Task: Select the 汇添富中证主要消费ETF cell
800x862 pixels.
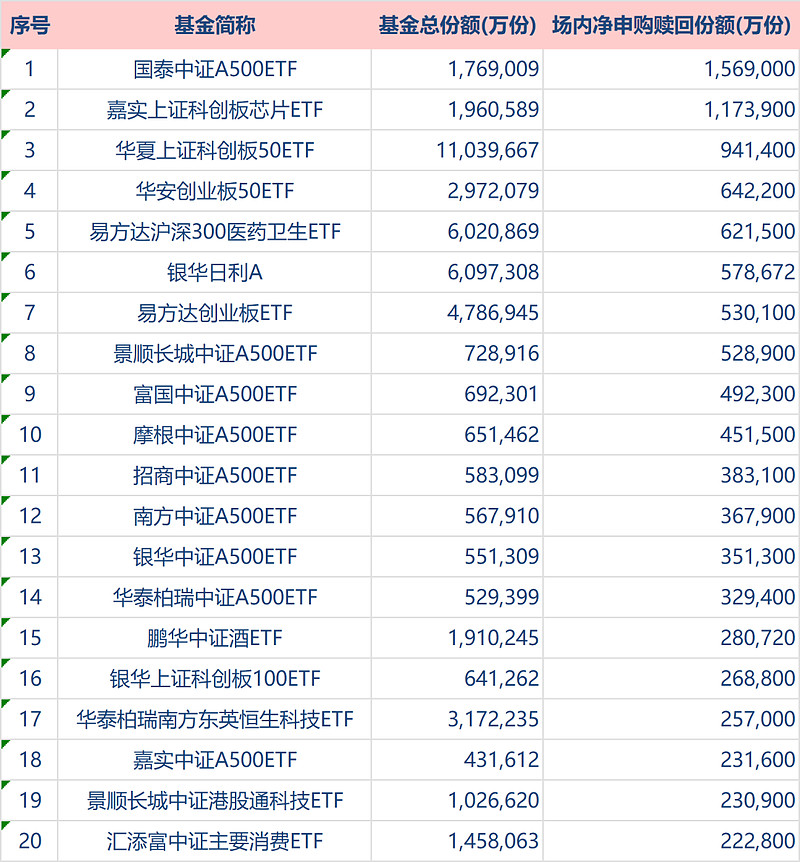Action: pos(214,842)
